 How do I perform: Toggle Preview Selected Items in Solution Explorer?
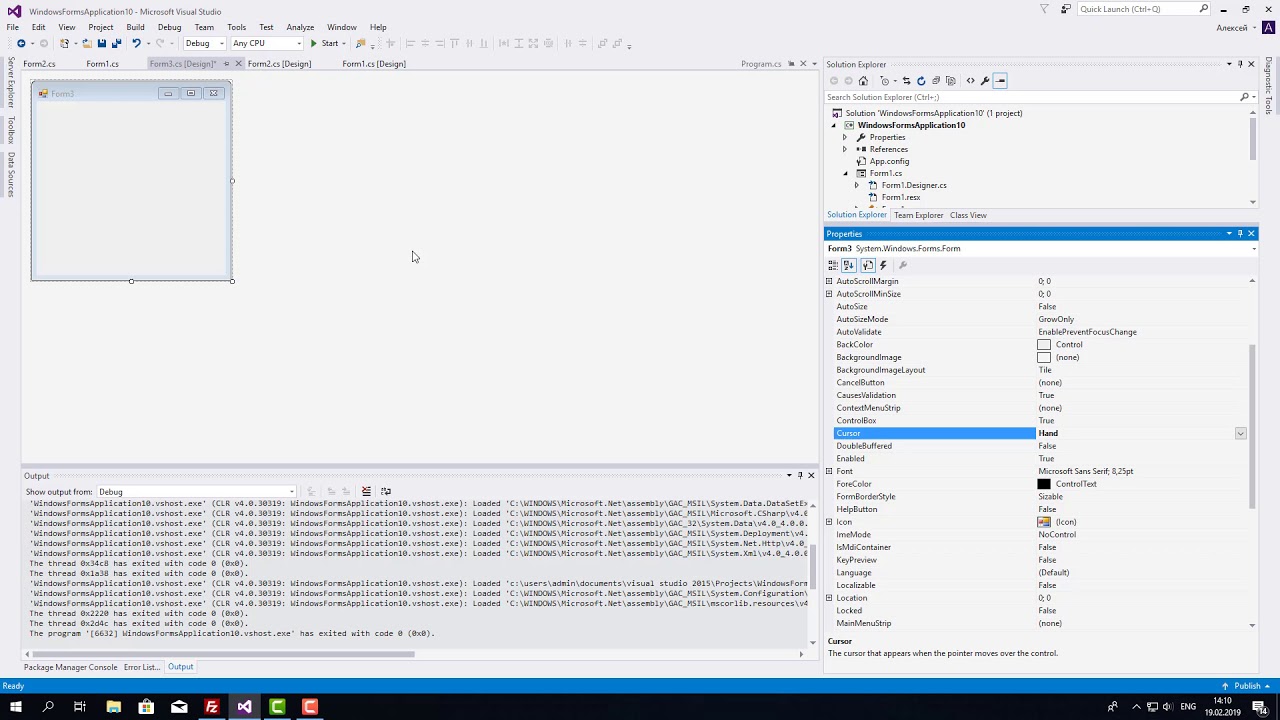pyautogui.click(x=1000, y=81)
